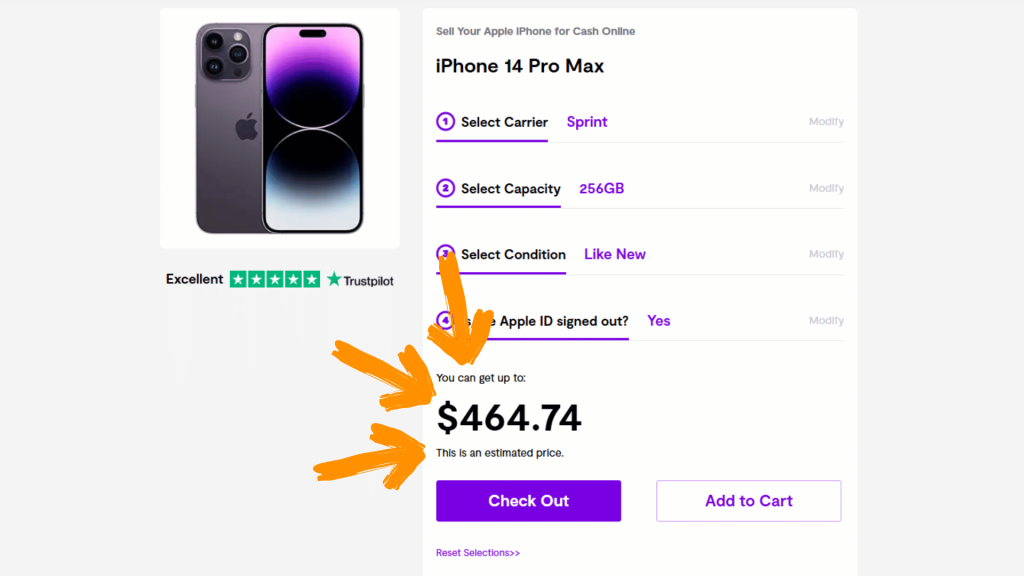Modify the Sprint carrier selection
Viewport: 1024px width, 576px height.
click(826, 121)
